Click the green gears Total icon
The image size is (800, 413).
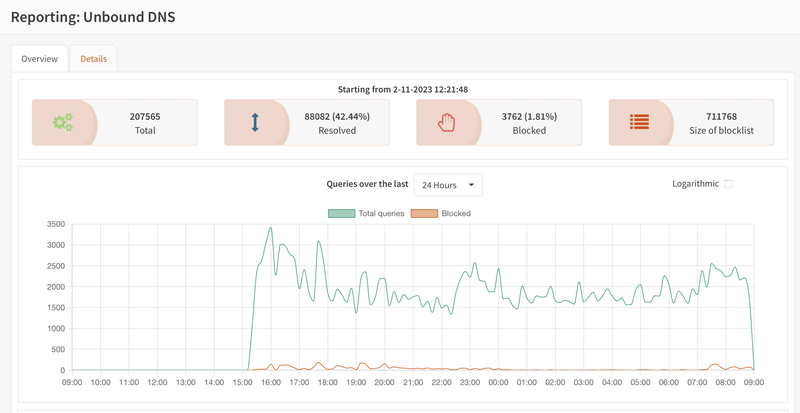coord(63,123)
